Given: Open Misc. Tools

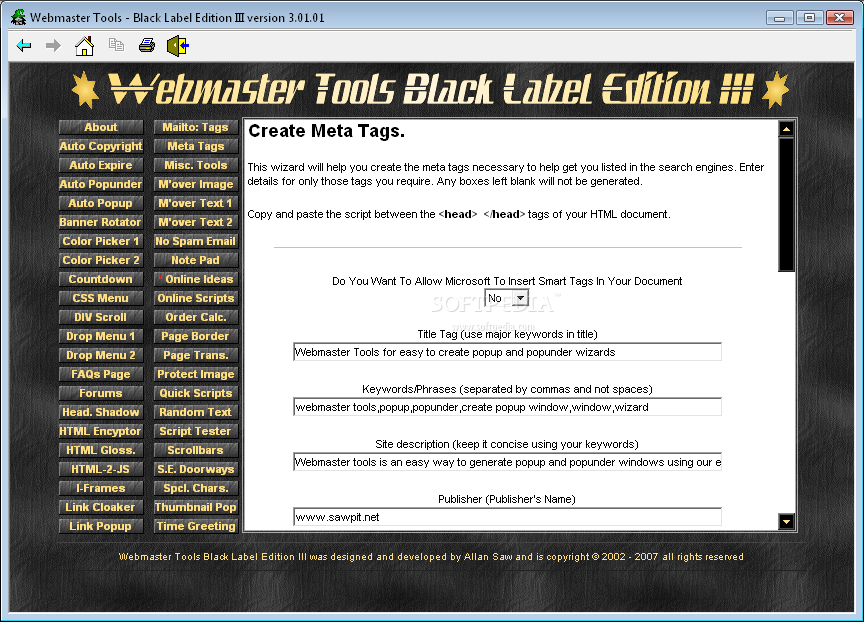Looking at the screenshot, I should 196,165.
